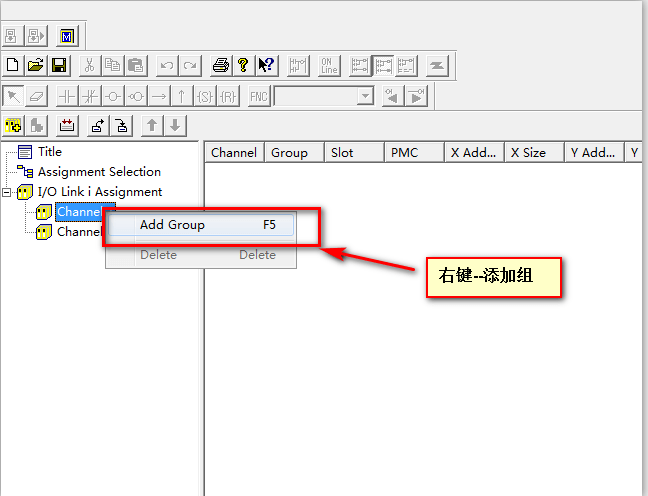
Task: Save using the floppy disk icon
Action: (x=59, y=66)
